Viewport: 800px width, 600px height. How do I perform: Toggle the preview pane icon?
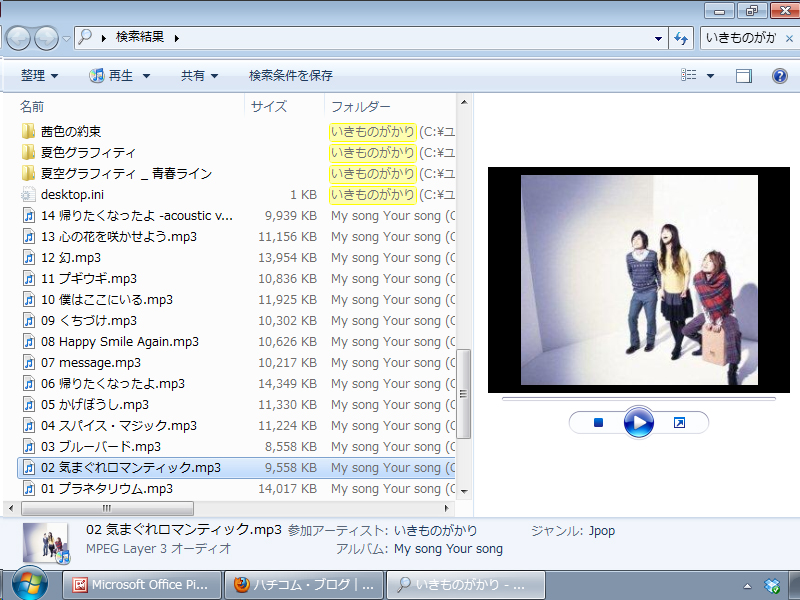(x=743, y=76)
